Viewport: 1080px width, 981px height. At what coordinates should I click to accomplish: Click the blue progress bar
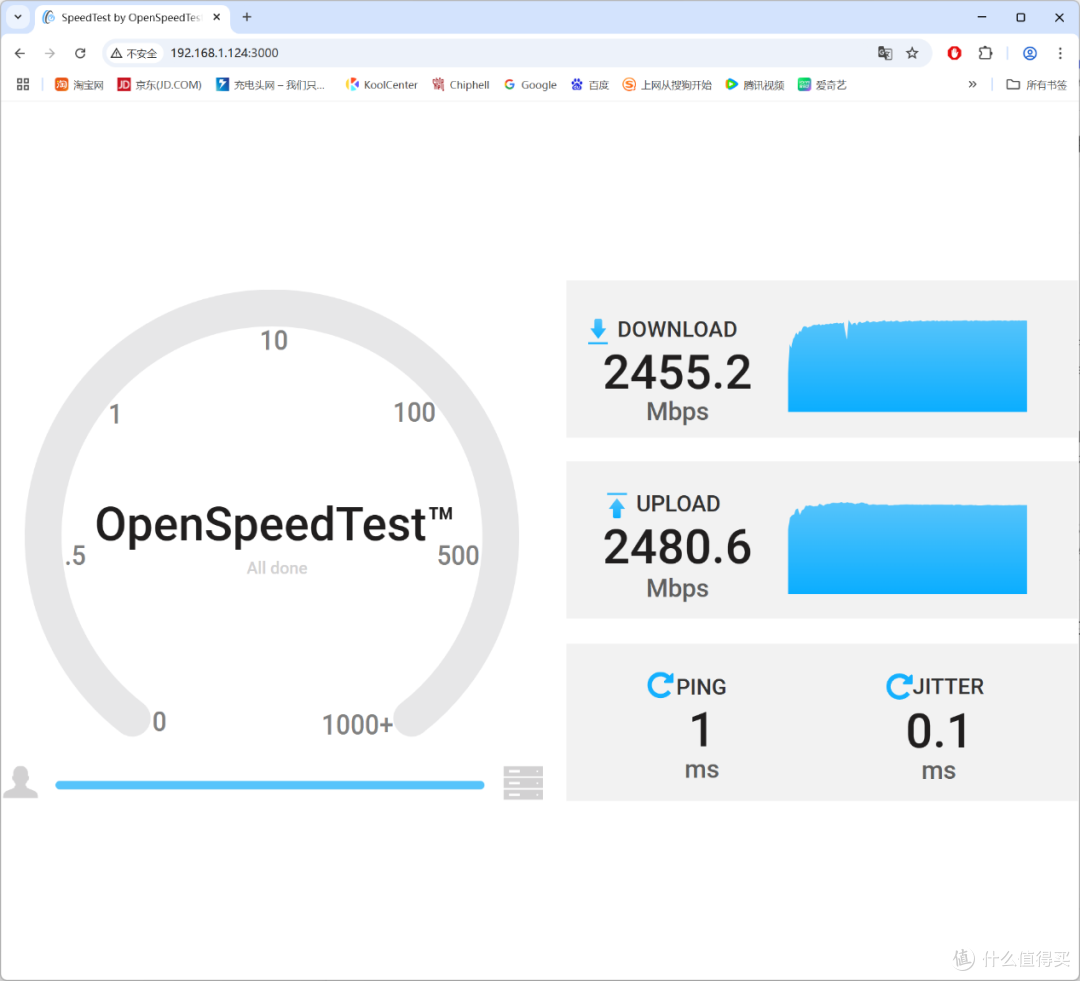tap(270, 785)
